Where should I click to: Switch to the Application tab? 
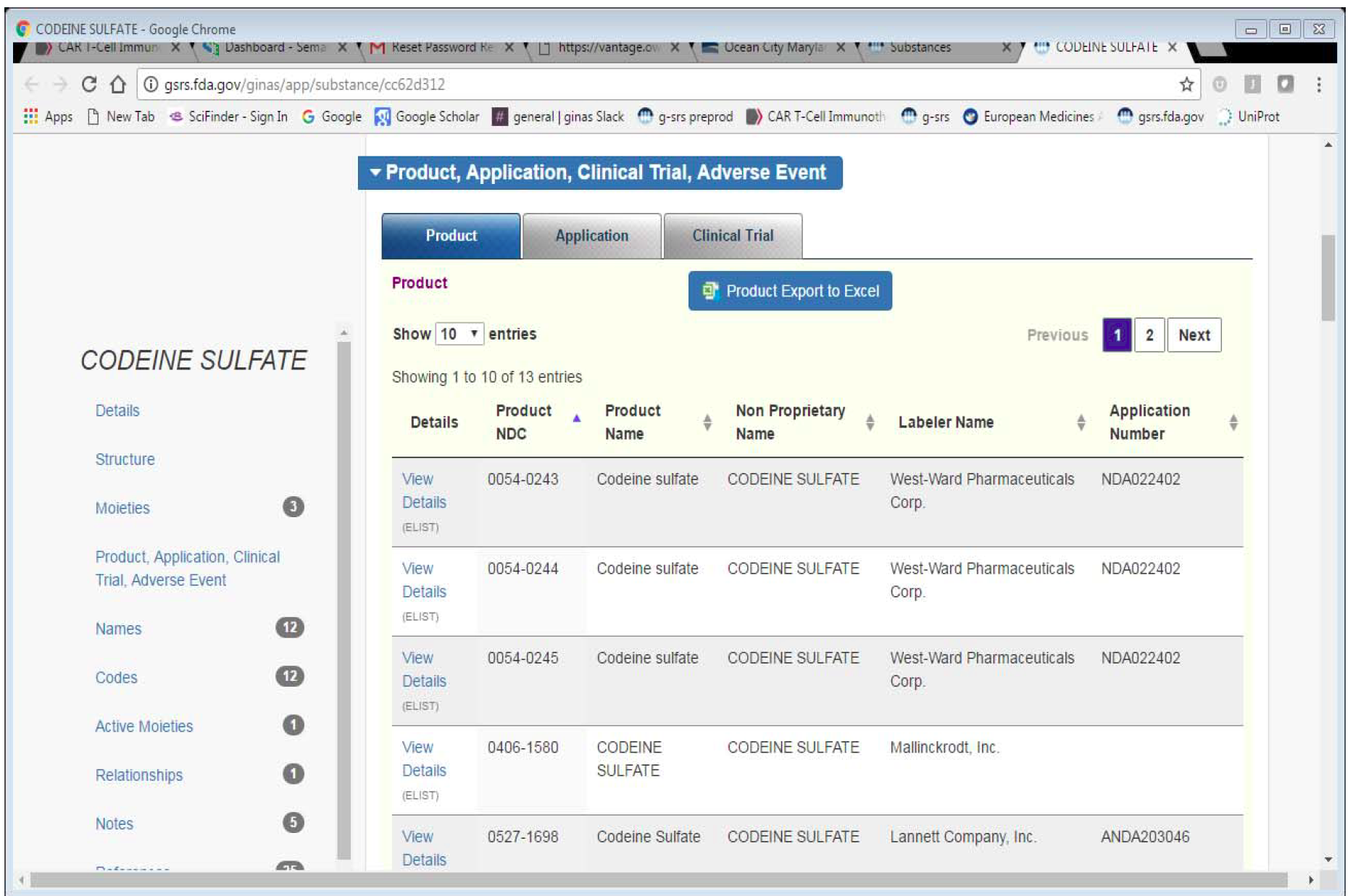point(591,235)
